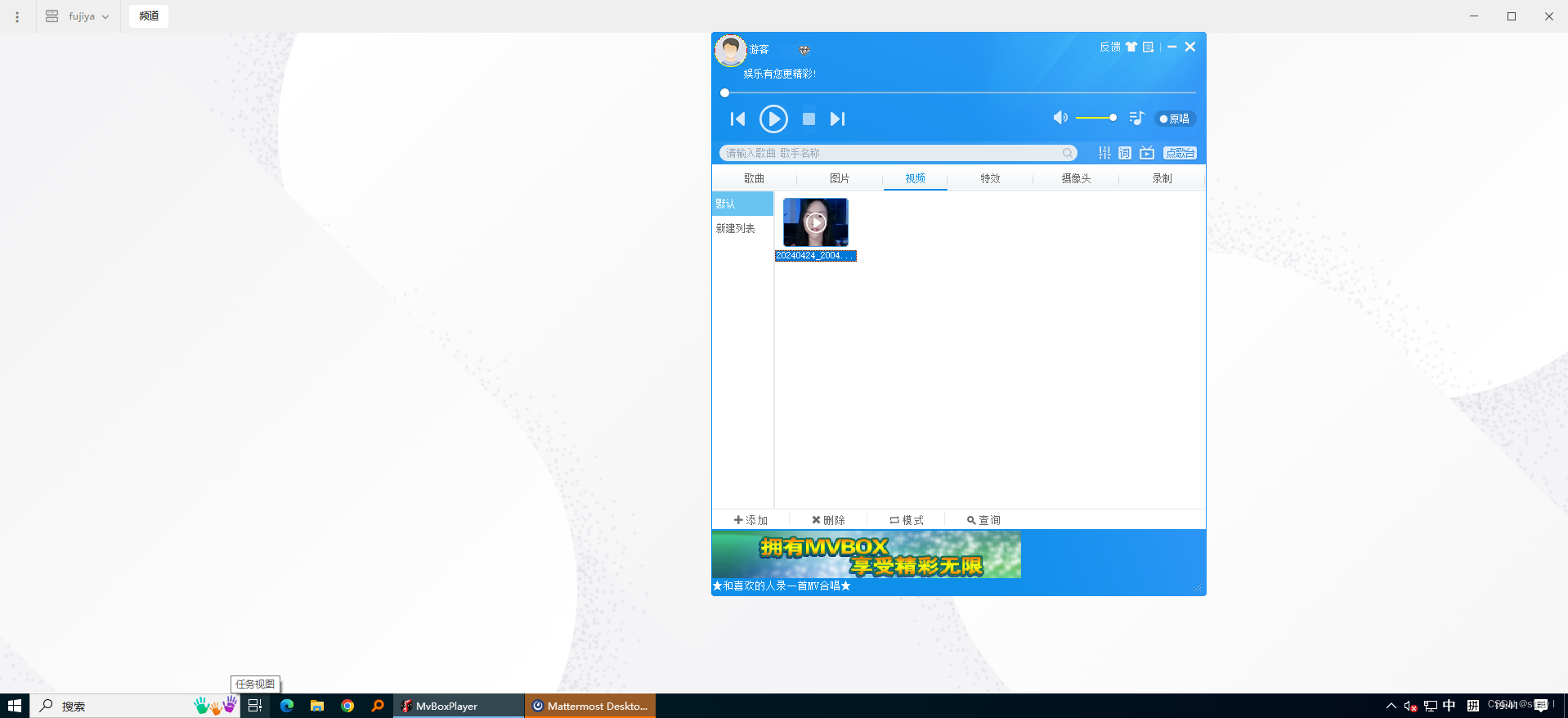Image resolution: width=1568 pixels, height=718 pixels.
Task: Open the three-dot menu at top left
Action: (x=17, y=16)
